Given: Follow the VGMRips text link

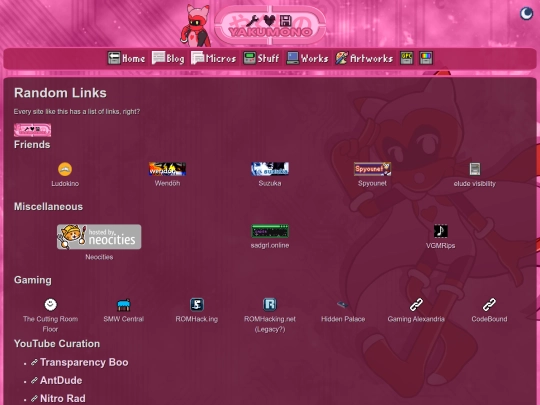Looking at the screenshot, I should tap(440, 246).
